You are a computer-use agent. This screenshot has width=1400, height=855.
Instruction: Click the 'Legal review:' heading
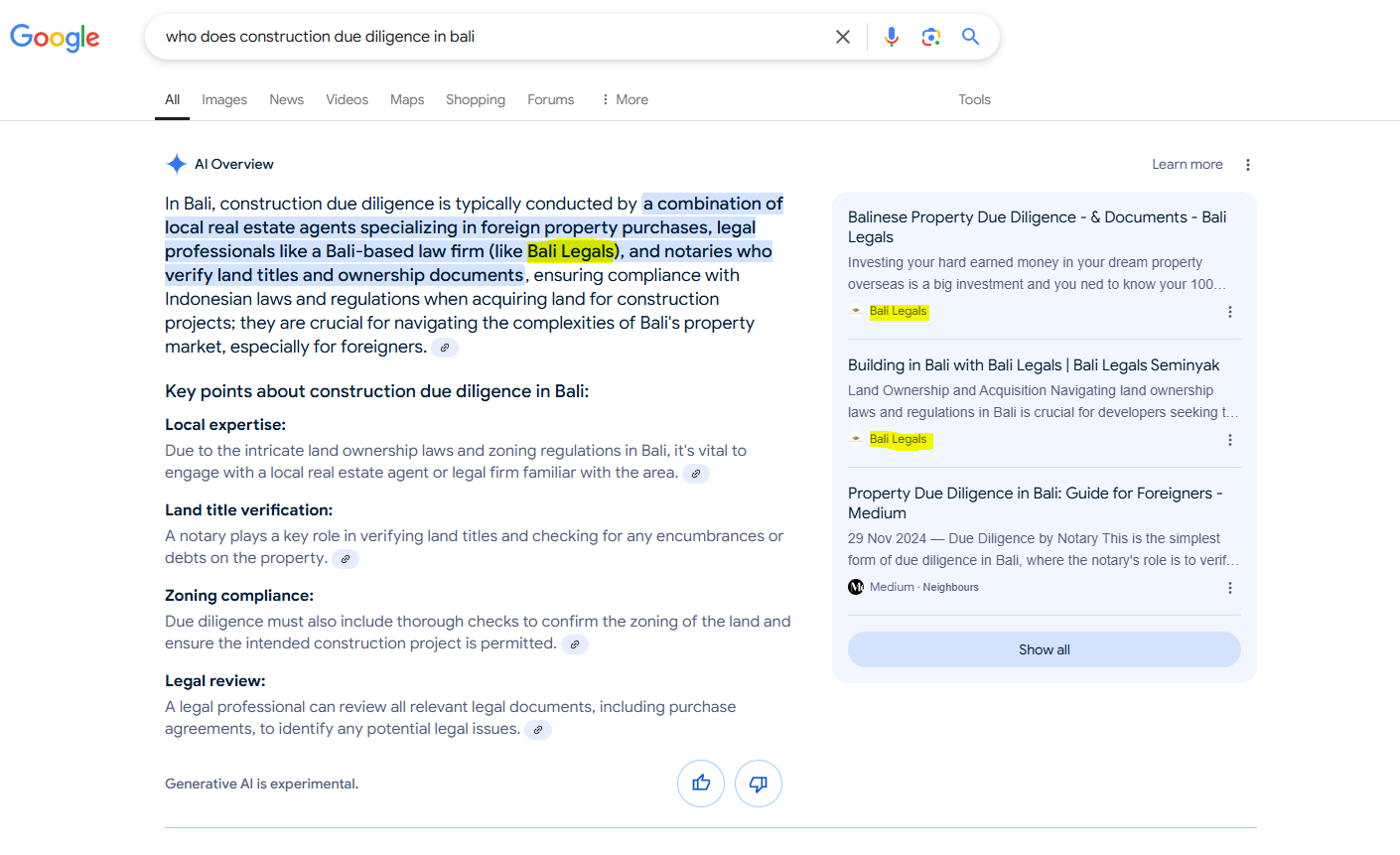coord(215,681)
